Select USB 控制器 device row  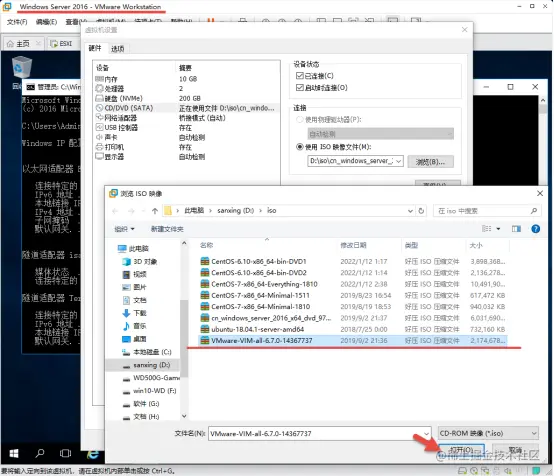[187, 128]
